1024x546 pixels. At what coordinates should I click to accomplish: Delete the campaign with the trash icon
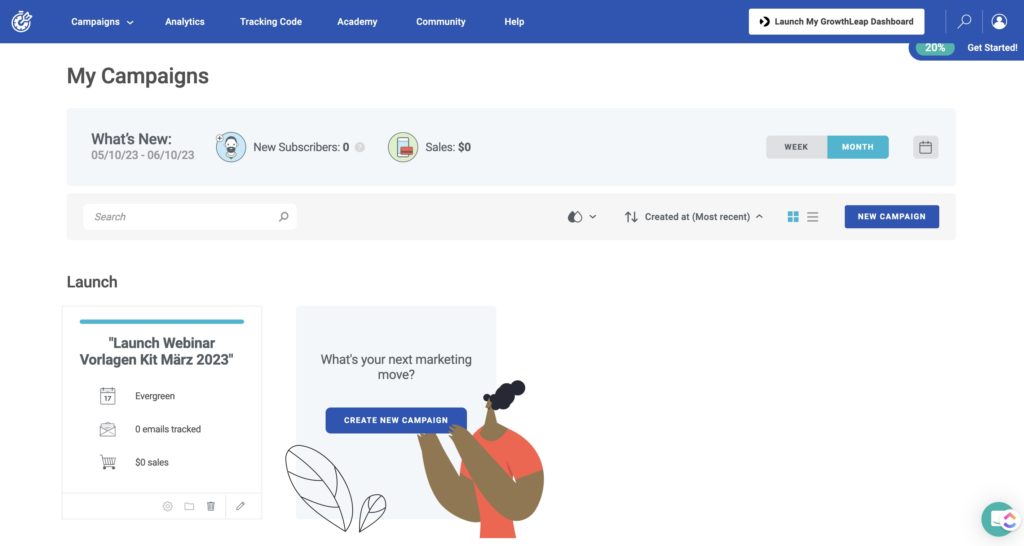[x=211, y=506]
